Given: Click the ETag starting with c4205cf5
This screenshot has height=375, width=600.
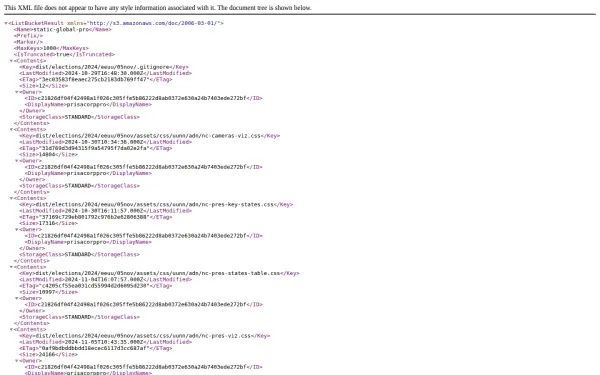Looking at the screenshot, I should [96, 286].
